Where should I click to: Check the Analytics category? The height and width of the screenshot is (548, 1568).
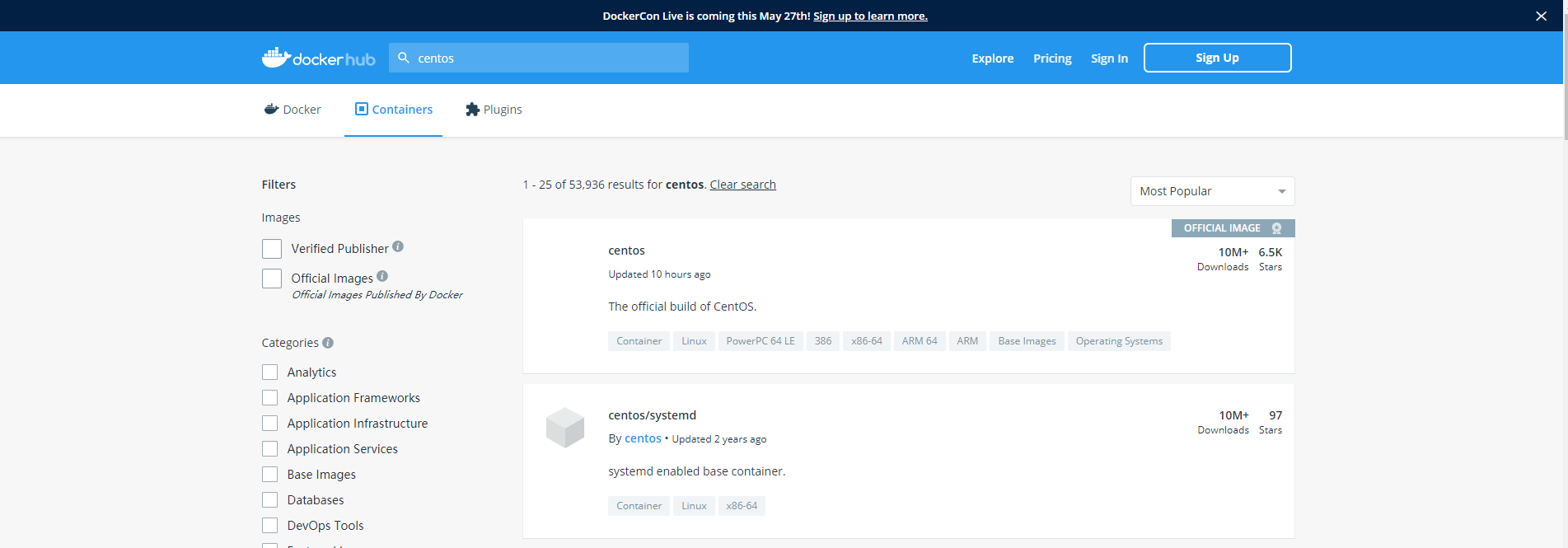point(269,372)
